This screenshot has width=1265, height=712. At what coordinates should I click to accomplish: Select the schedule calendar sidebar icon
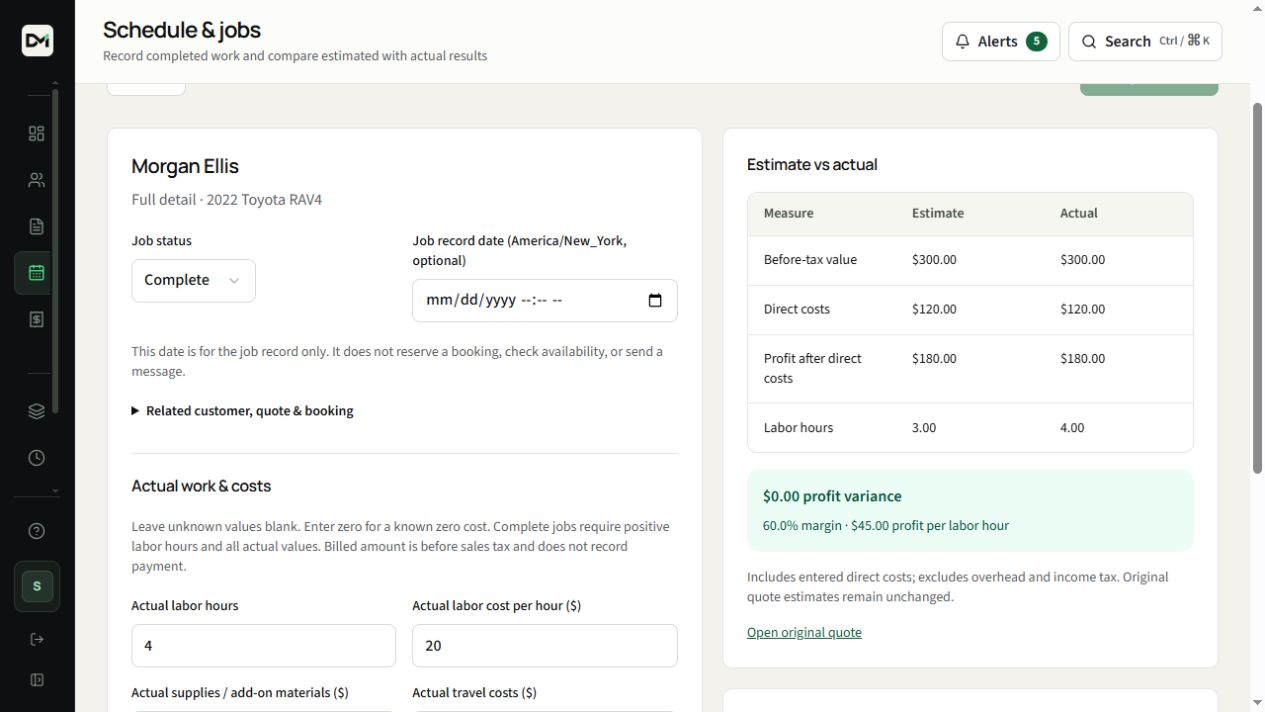pyautogui.click(x=37, y=273)
